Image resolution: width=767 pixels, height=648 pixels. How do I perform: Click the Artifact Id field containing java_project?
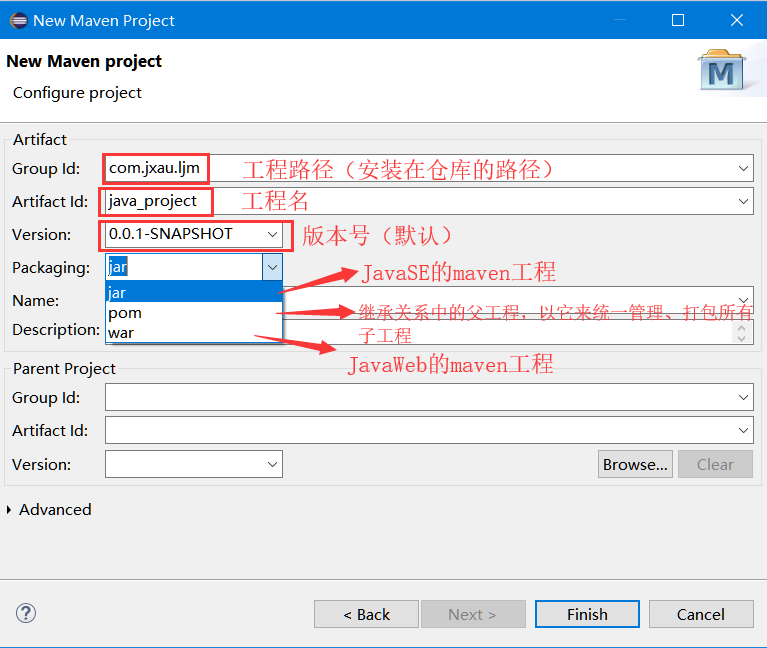pos(429,201)
